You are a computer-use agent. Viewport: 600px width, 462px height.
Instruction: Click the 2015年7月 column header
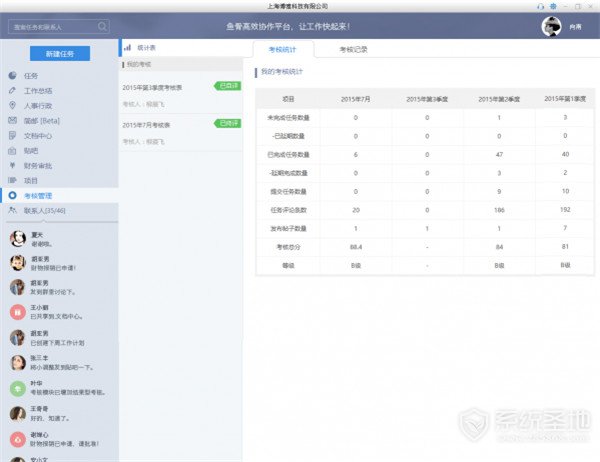coord(355,99)
